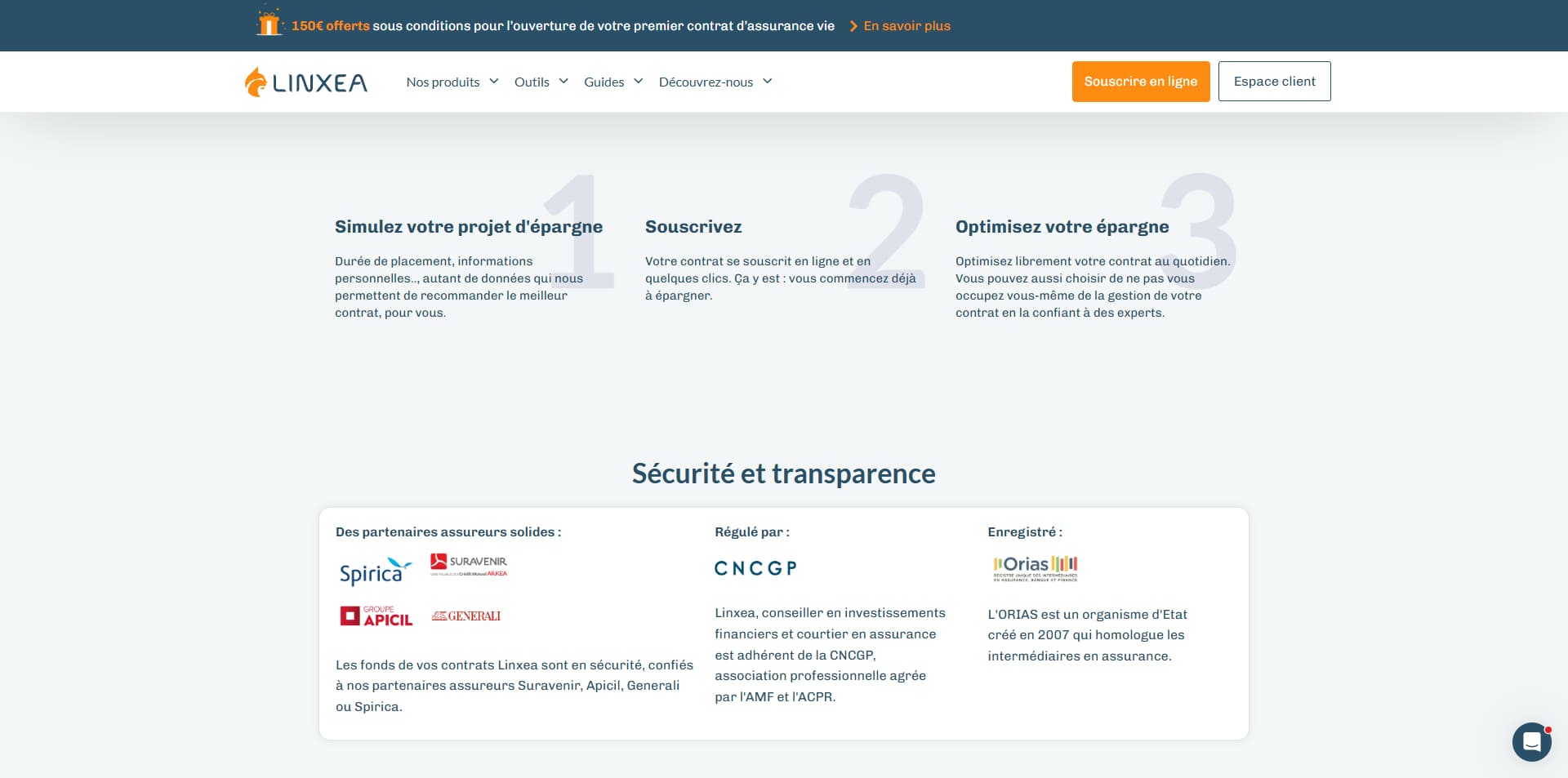Click the Spirica insurer logo
Image resolution: width=1568 pixels, height=778 pixels.
(375, 571)
